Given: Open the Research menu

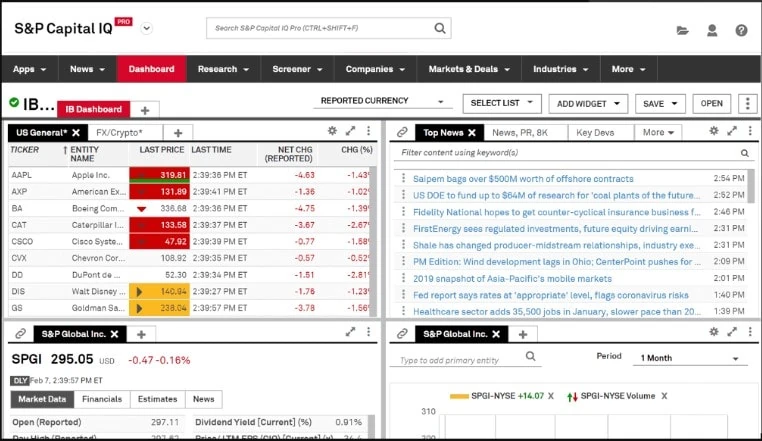Looking at the screenshot, I should point(224,69).
